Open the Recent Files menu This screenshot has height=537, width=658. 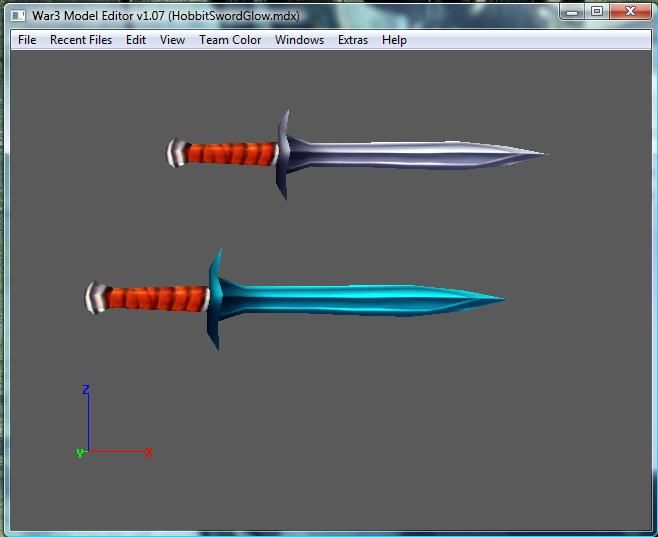81,40
